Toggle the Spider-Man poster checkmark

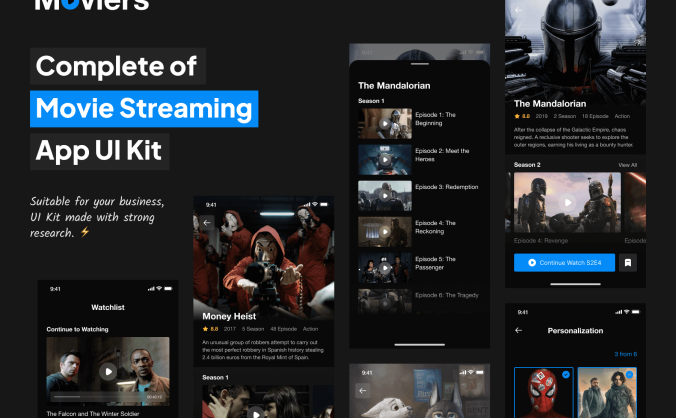pos(566,374)
